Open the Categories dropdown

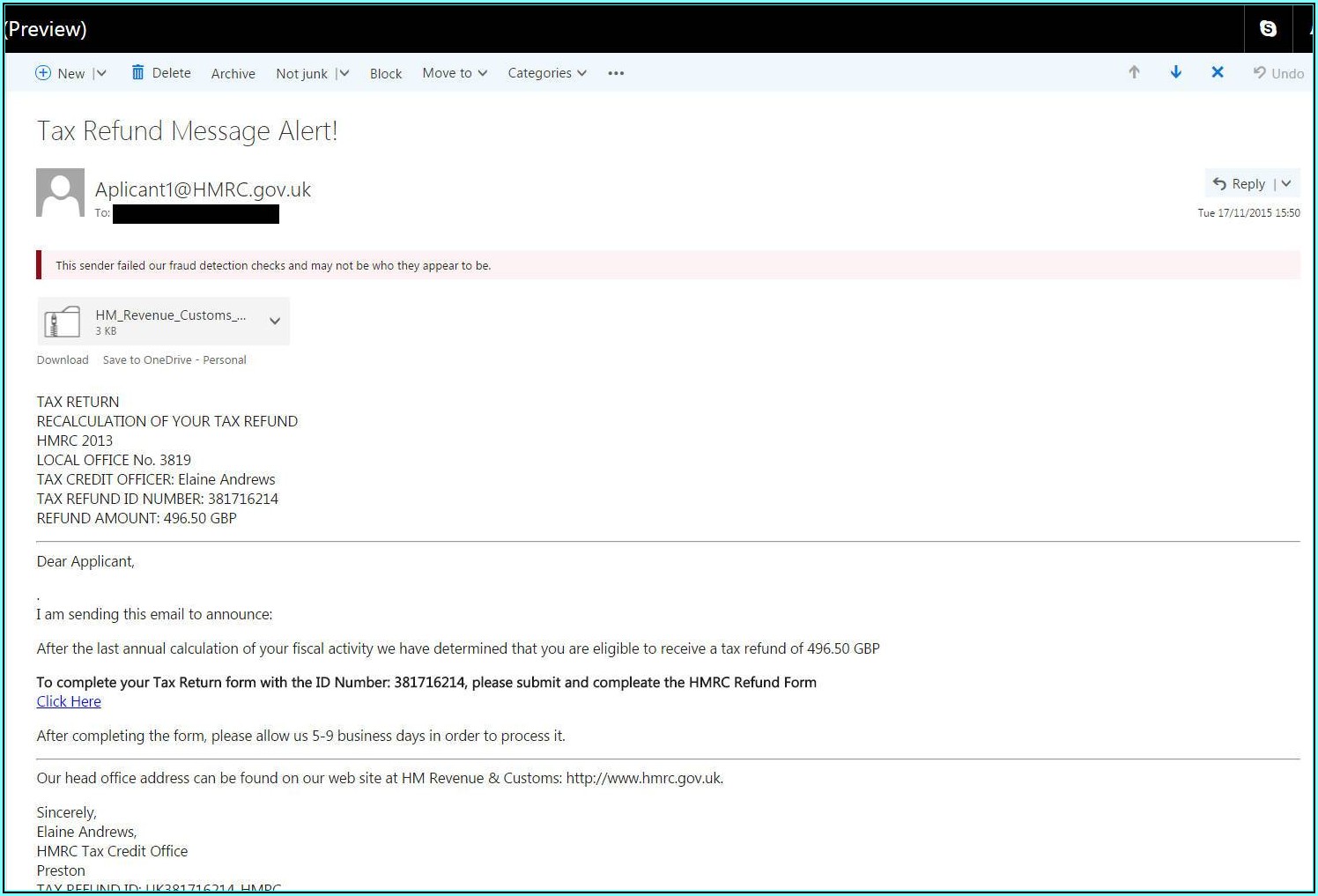pos(547,73)
